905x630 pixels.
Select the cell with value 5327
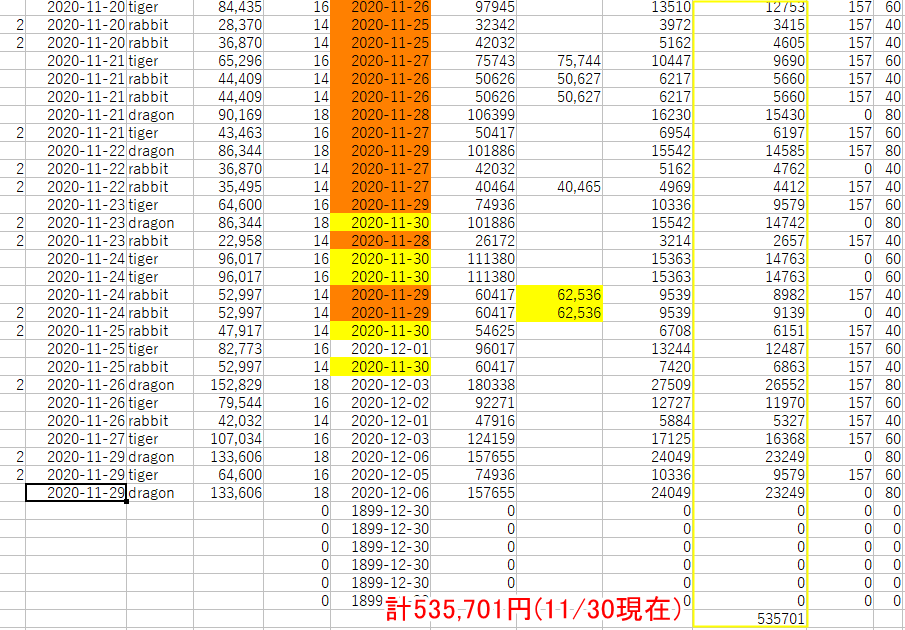click(x=750, y=421)
